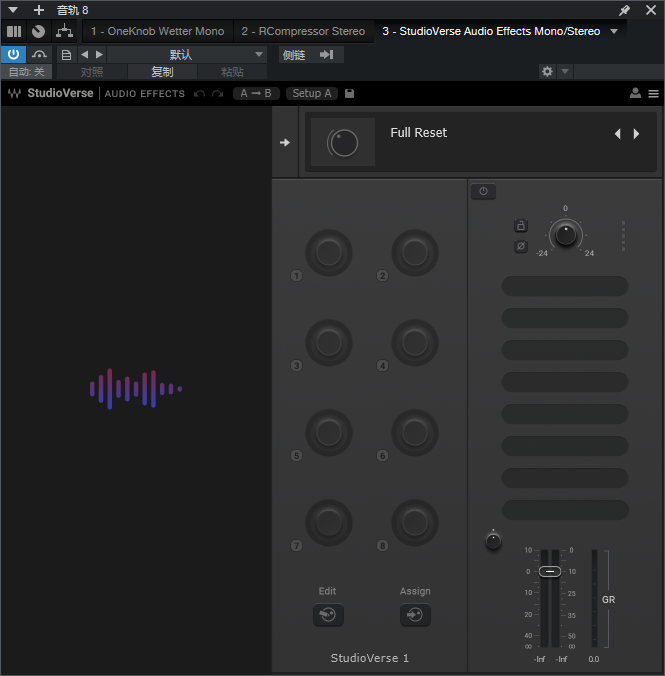Screen dimensions: 665x676
Task: Load next StudioVerse chain preset
Action: click(x=637, y=134)
